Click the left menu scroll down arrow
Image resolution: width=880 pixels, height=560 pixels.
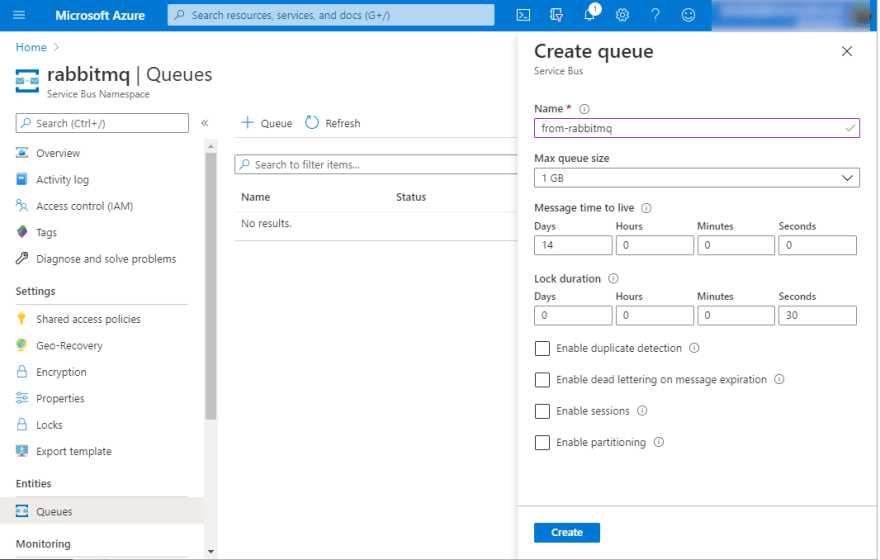[x=211, y=552]
